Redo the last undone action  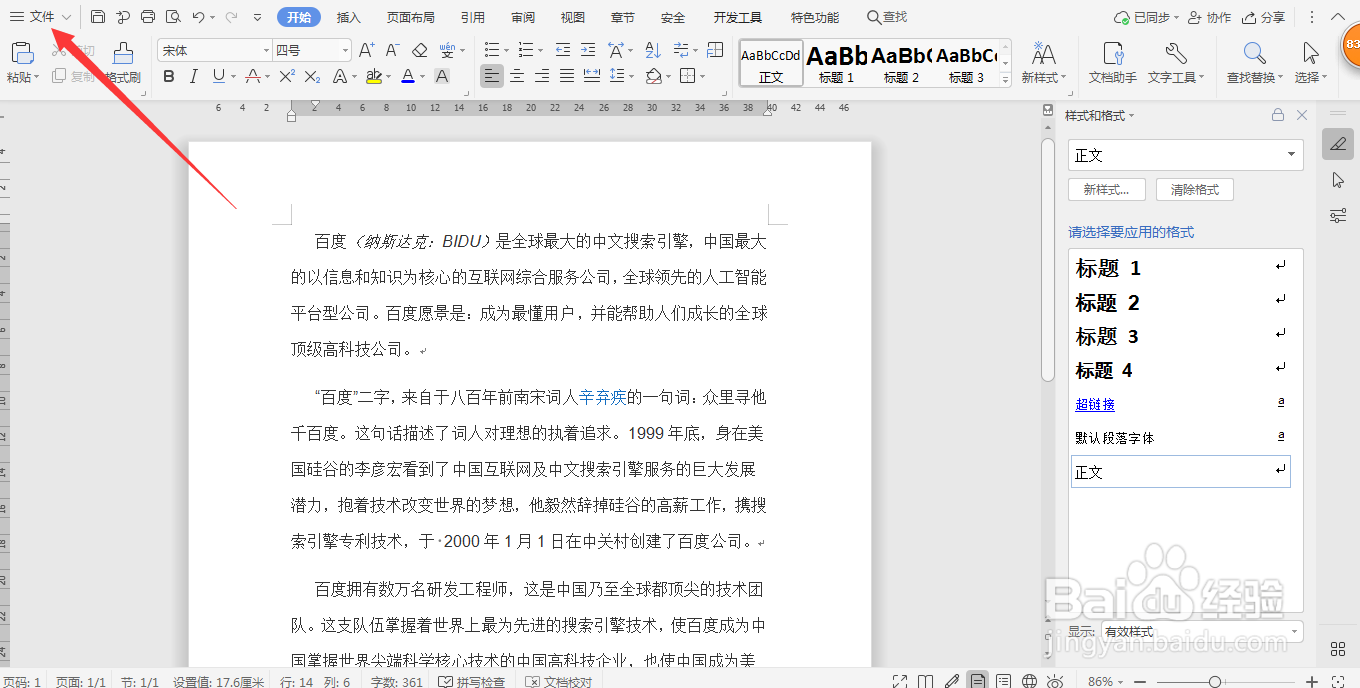231,17
